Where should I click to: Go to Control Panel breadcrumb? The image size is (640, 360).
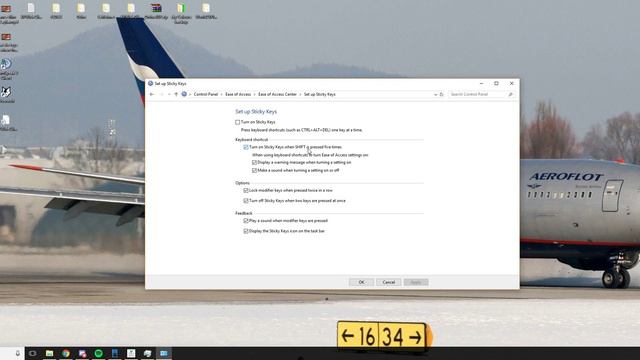pyautogui.click(x=206, y=94)
